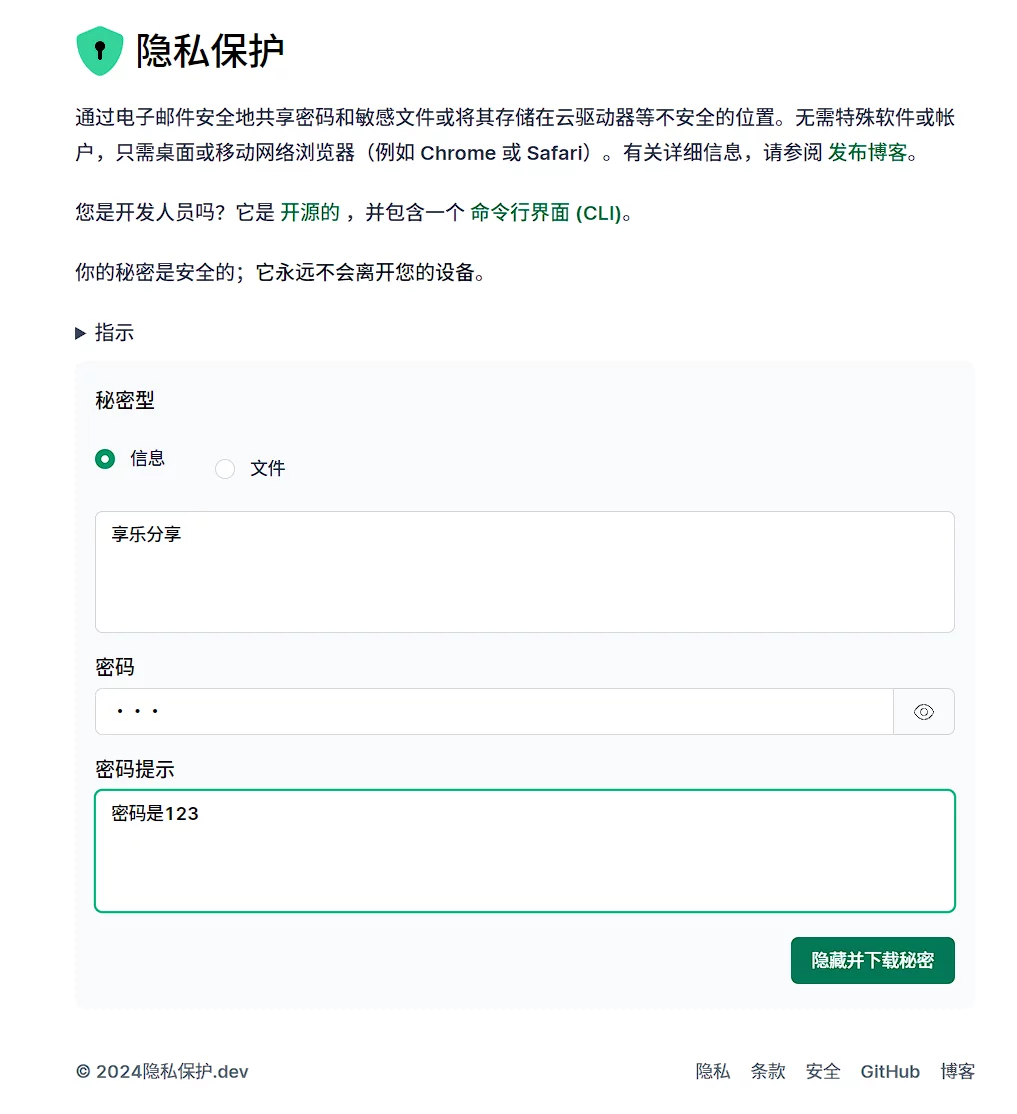Open the GitHub footer link
Image resolution: width=1017 pixels, height=1114 pixels.
coord(890,1072)
